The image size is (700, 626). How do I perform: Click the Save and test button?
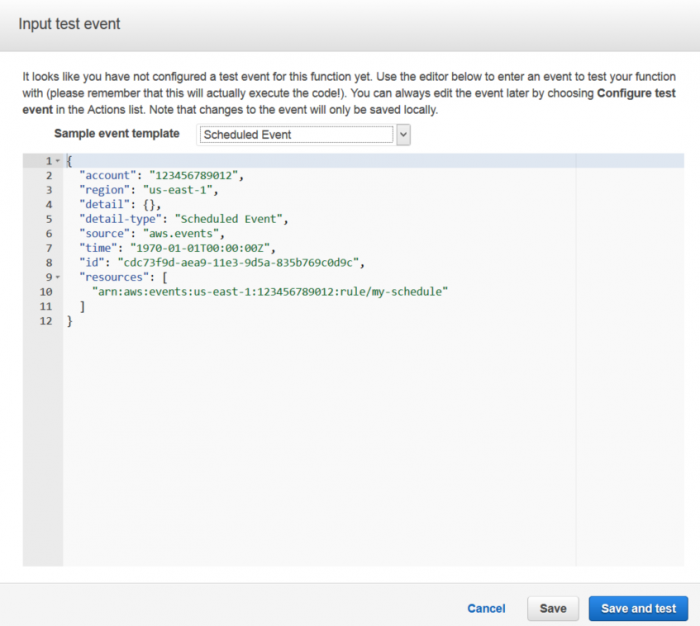(638, 609)
